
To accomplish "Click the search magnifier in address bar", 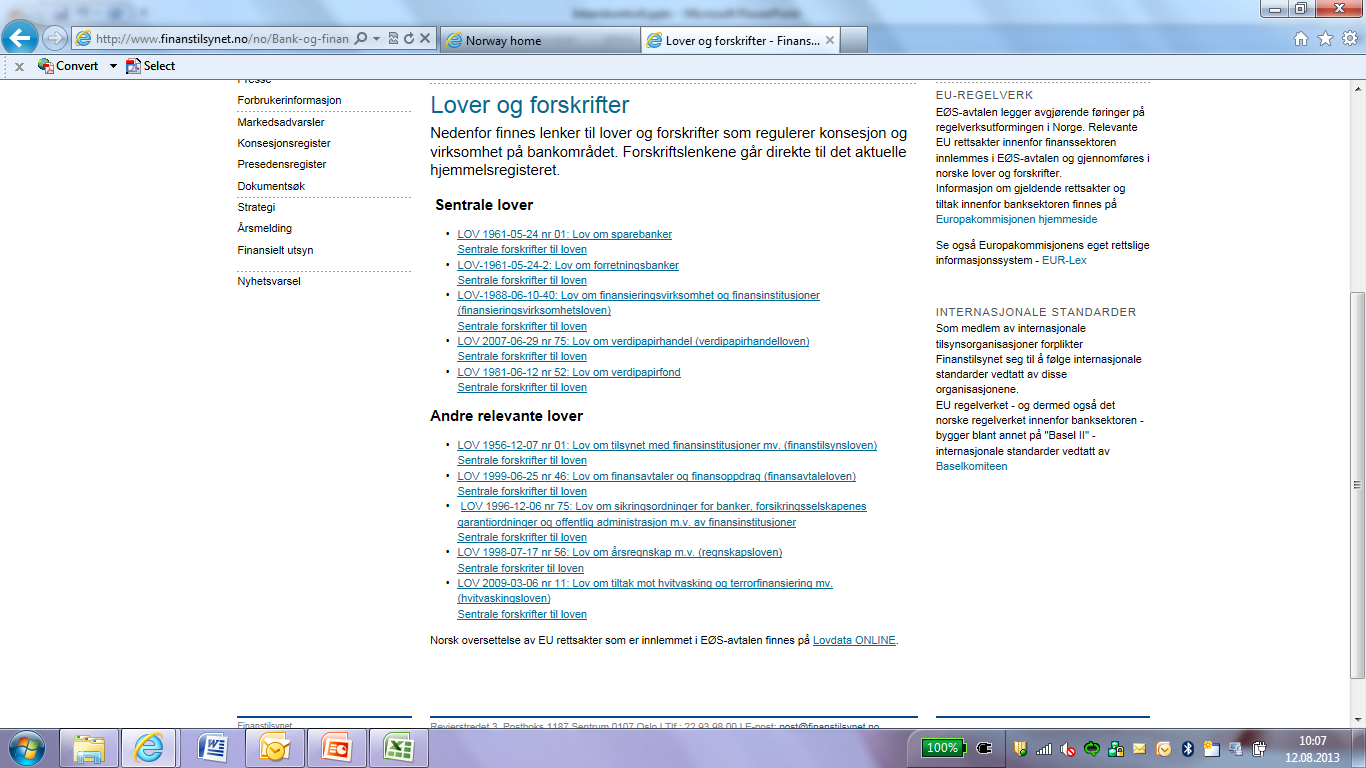I will coord(361,39).
